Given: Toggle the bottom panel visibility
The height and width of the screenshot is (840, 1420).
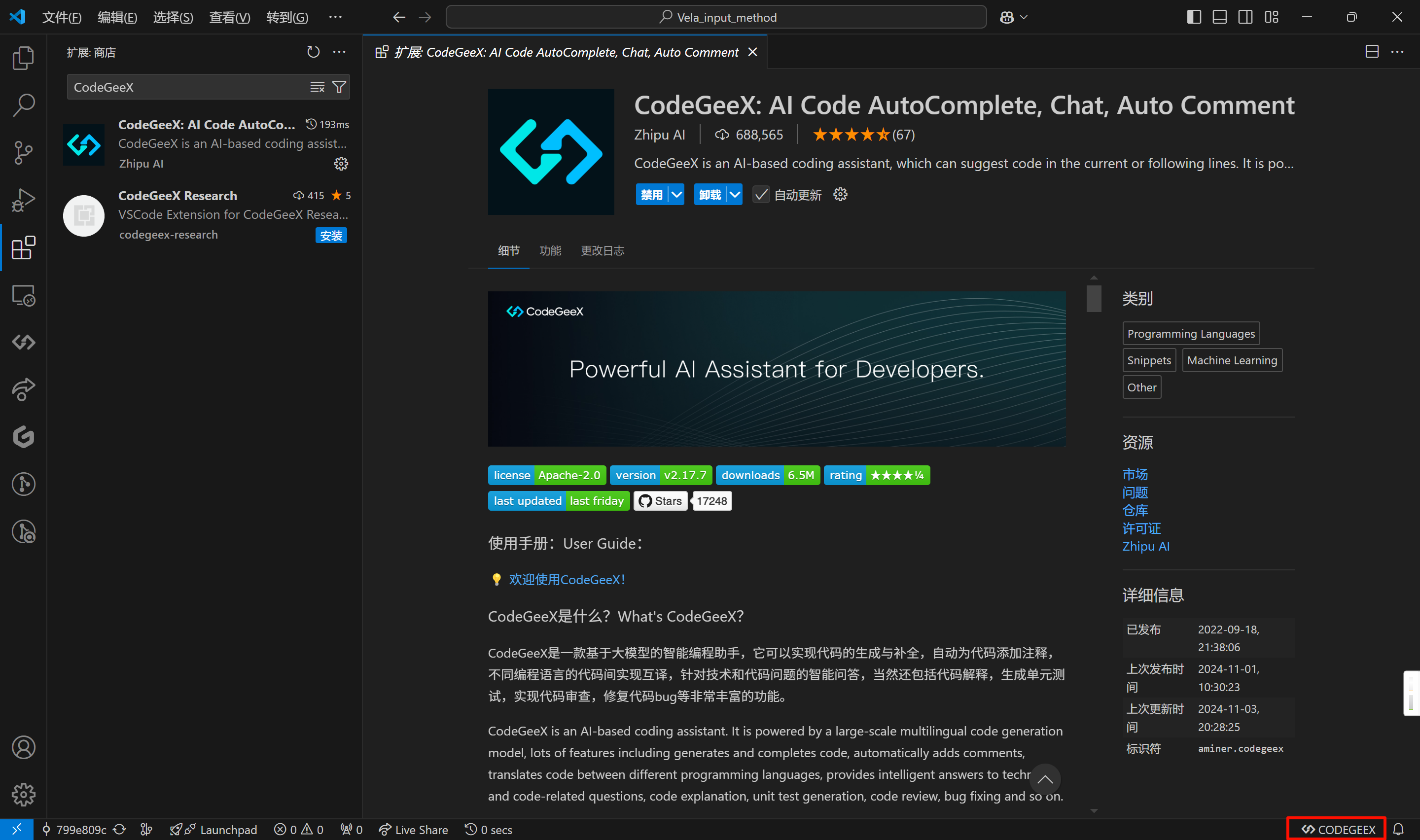Looking at the screenshot, I should (x=1220, y=18).
